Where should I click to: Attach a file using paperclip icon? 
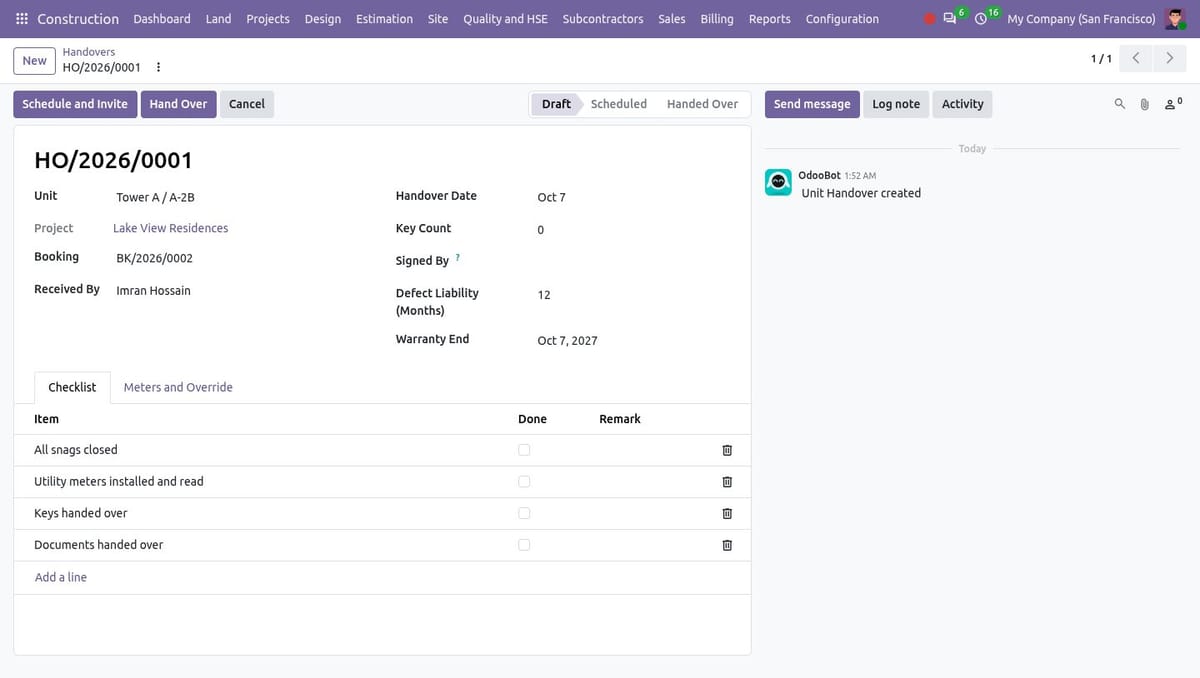[x=1145, y=104]
